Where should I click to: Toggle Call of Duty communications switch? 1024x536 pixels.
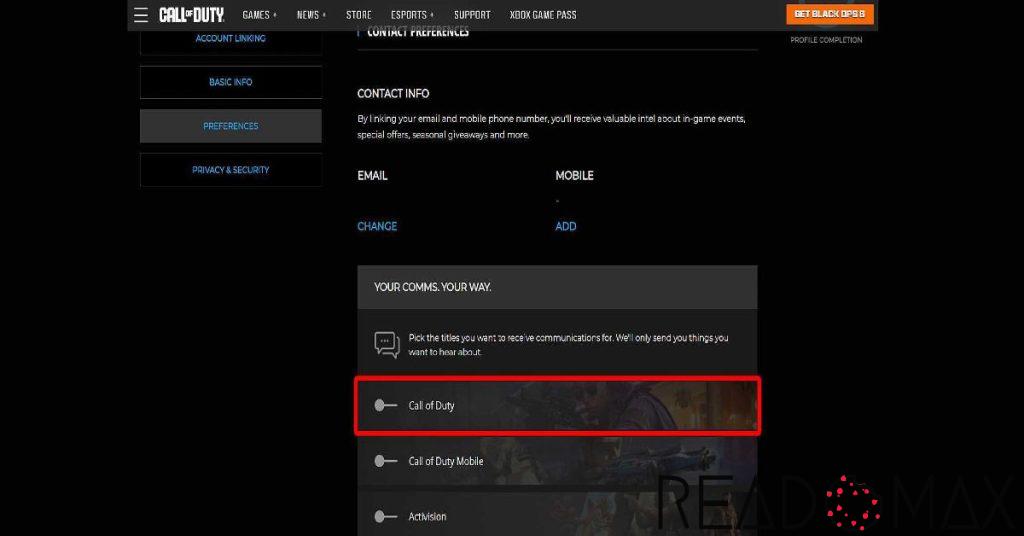click(x=385, y=405)
